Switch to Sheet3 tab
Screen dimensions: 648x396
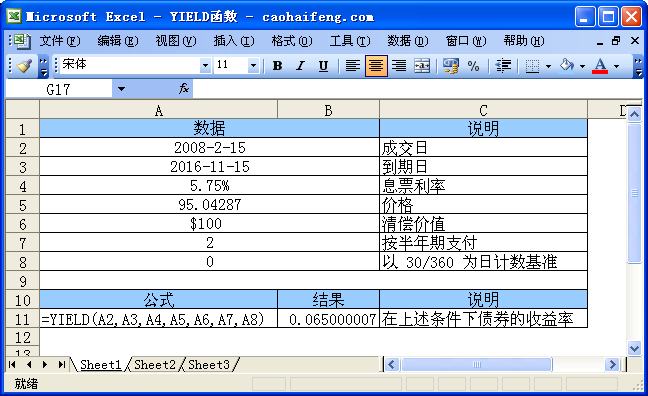(x=209, y=365)
